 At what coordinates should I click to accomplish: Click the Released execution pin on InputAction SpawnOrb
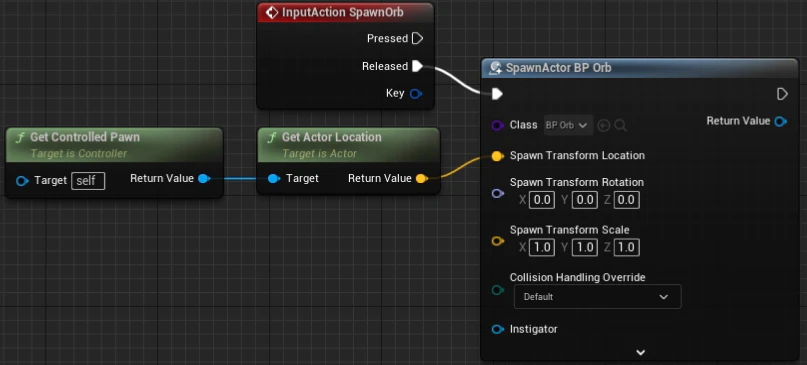click(417, 66)
